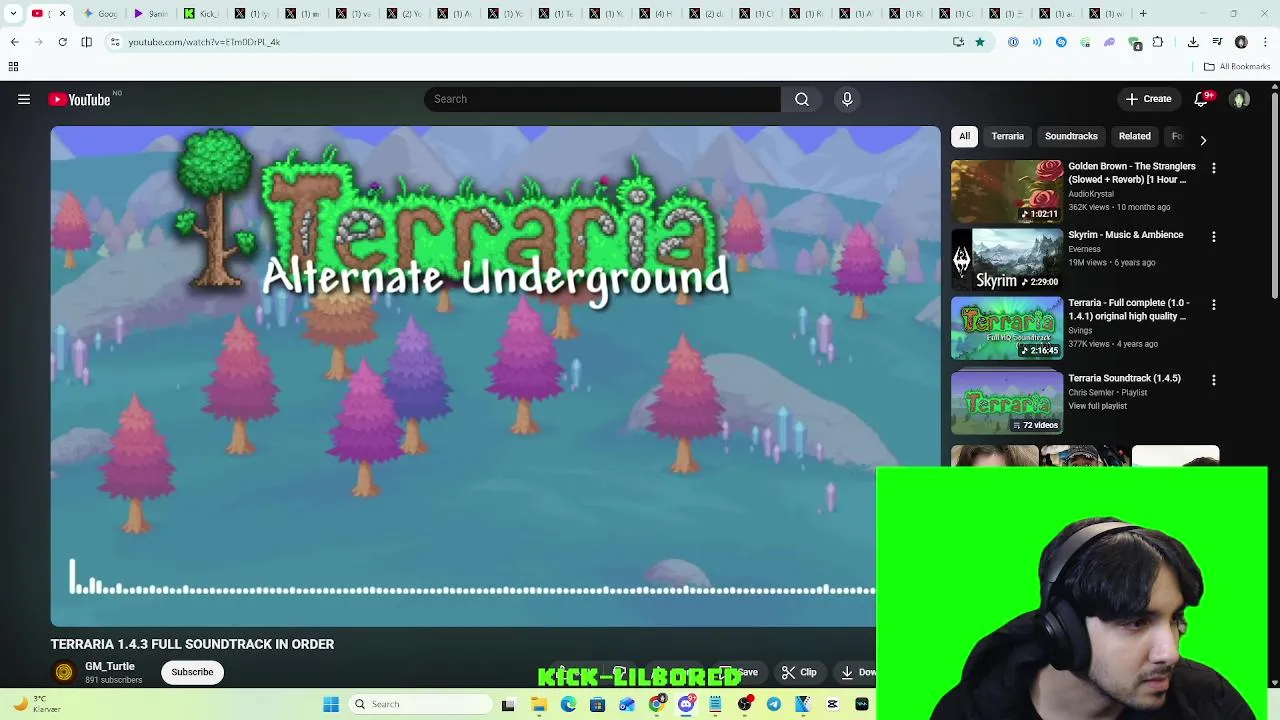
Task: Open options menu for Terraria full complete video
Action: pos(1213,305)
